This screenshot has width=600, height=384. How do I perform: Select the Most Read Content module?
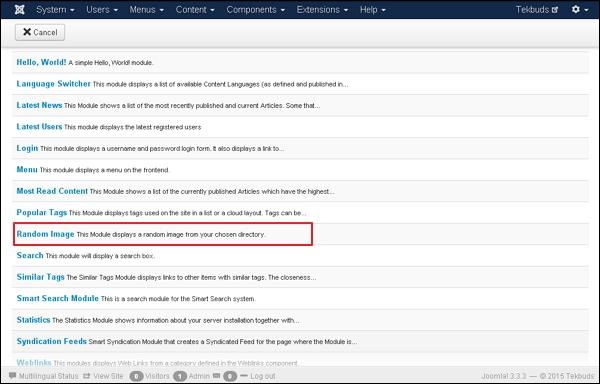pos(52,191)
